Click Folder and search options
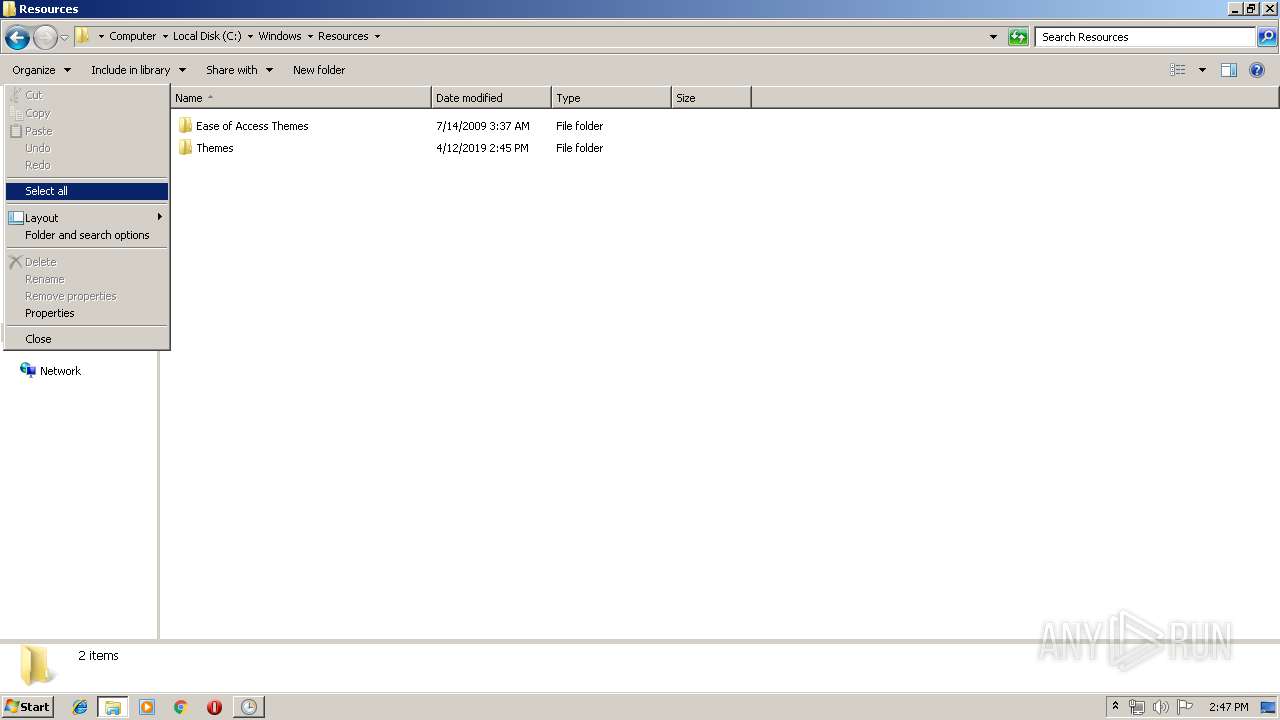1280x720 pixels. pyautogui.click(x=87, y=235)
